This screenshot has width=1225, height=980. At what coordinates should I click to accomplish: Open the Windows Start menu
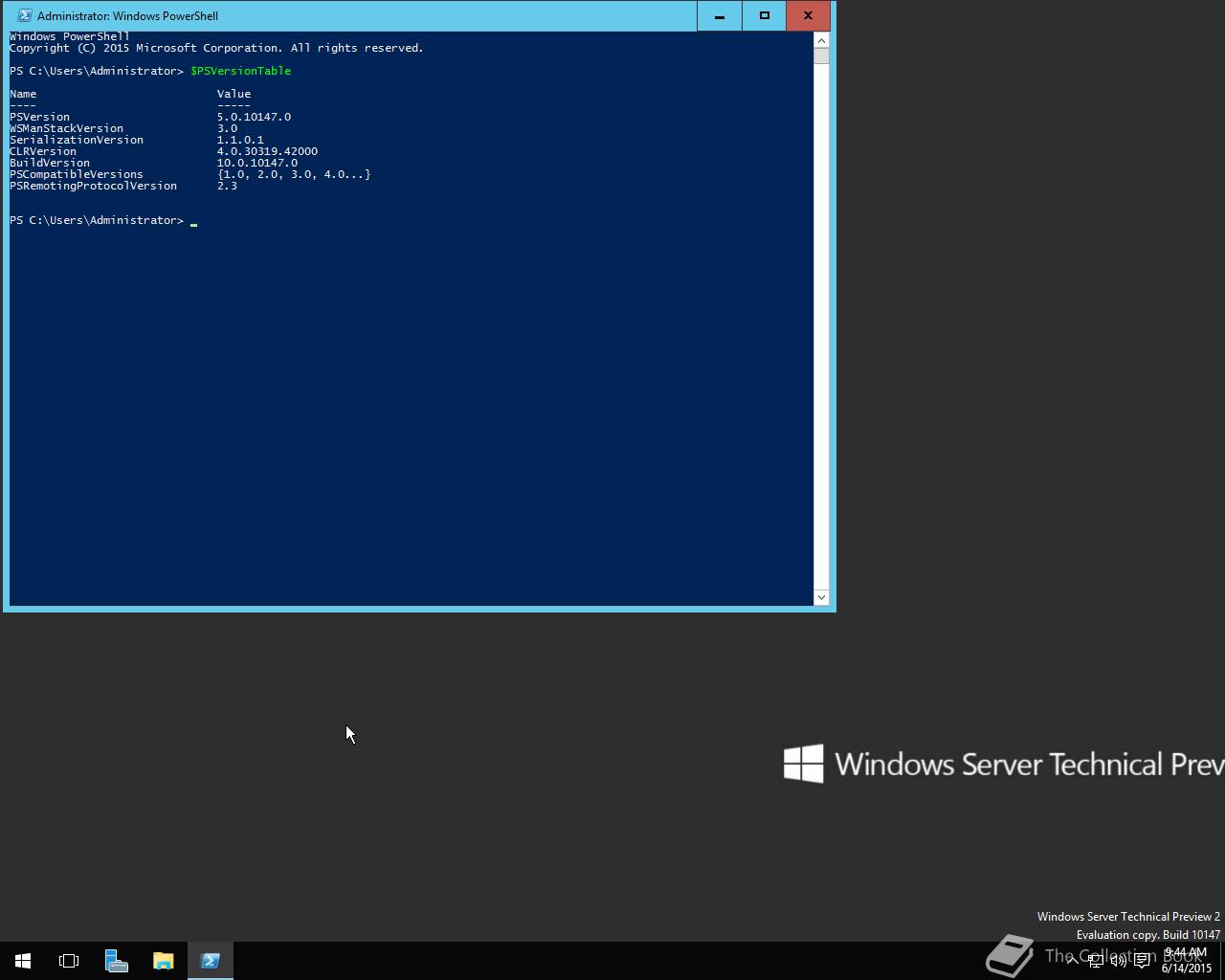pos(23,961)
